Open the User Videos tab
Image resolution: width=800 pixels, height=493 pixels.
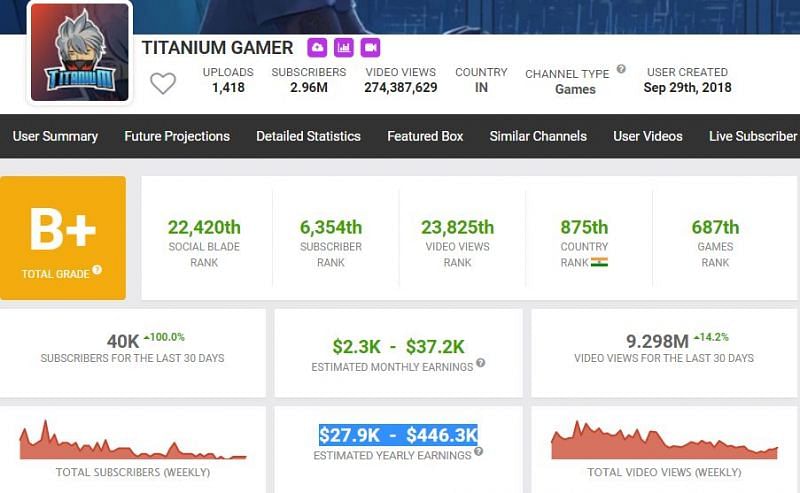648,136
